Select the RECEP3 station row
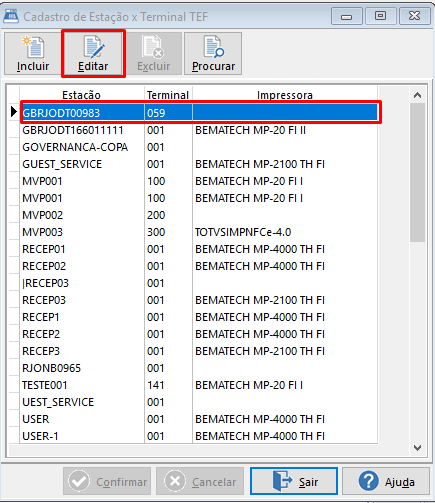The width and height of the screenshot is (435, 503). click(x=199, y=351)
